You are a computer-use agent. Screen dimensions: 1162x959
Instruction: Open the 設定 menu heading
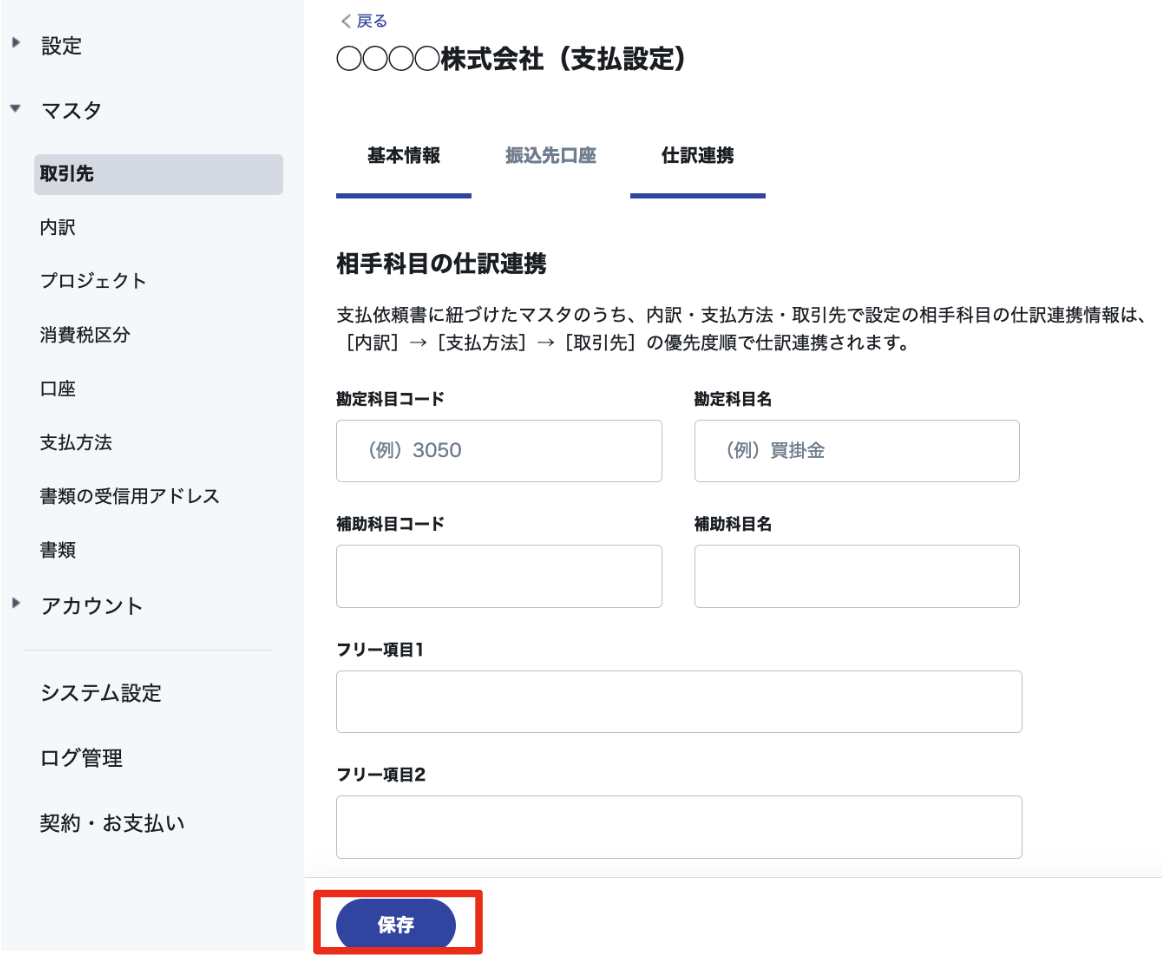coord(62,46)
